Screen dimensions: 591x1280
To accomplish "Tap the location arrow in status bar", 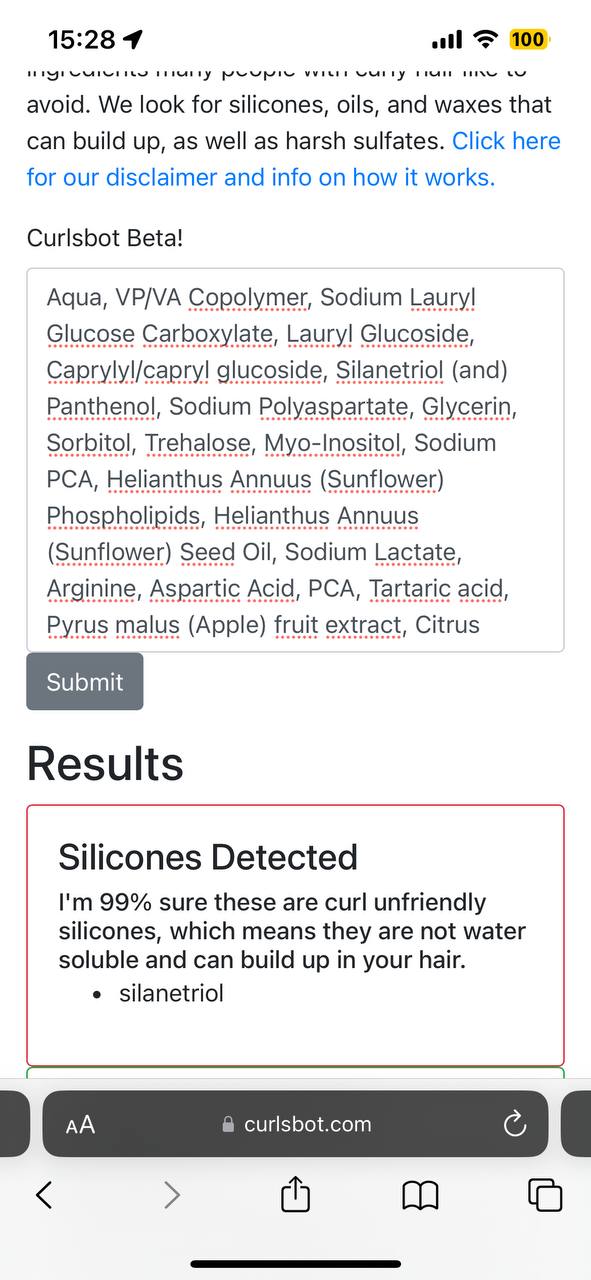I will point(133,39).
